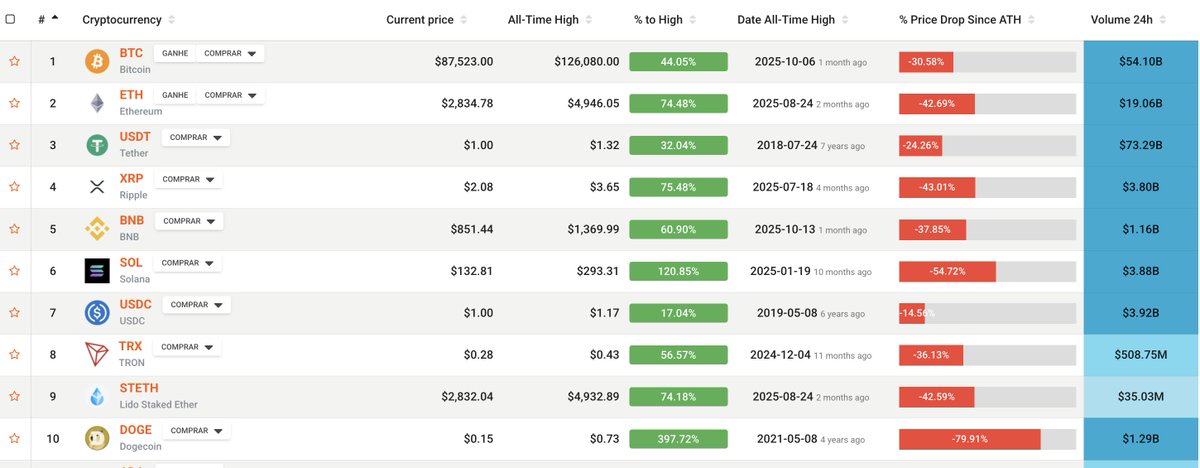Star the Lido Staked Ether row
Image resolution: width=1200 pixels, height=468 pixels.
14,396
